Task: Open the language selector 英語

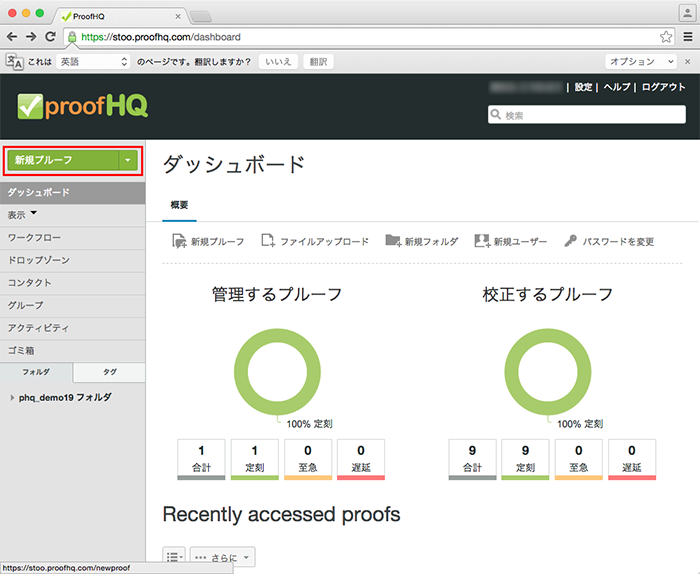Action: tap(93, 62)
